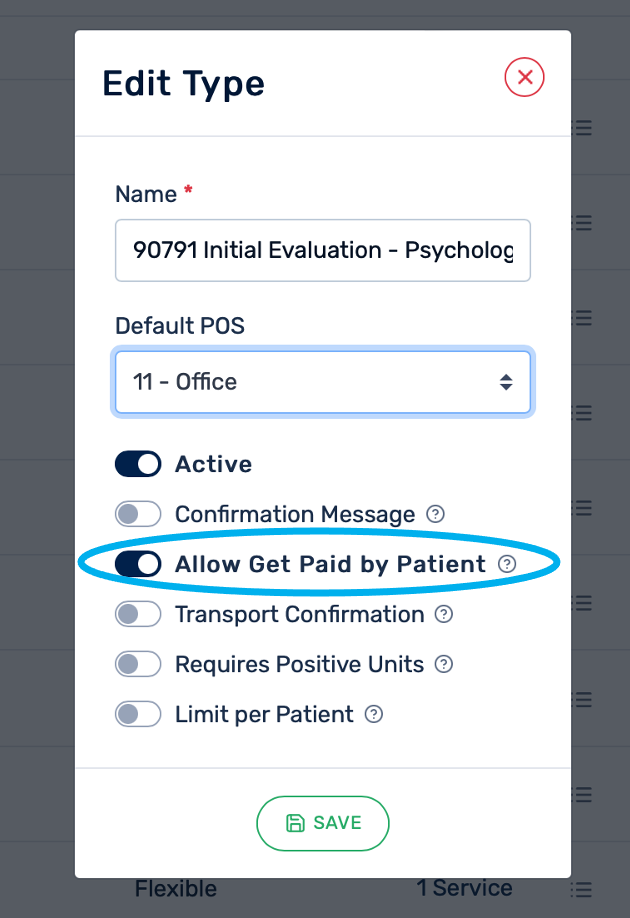Image resolution: width=630 pixels, height=918 pixels.
Task: Click the Confirmation Message help icon
Action: (x=435, y=514)
